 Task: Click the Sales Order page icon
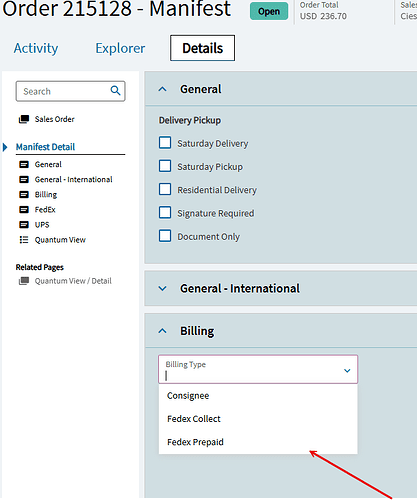[24, 119]
